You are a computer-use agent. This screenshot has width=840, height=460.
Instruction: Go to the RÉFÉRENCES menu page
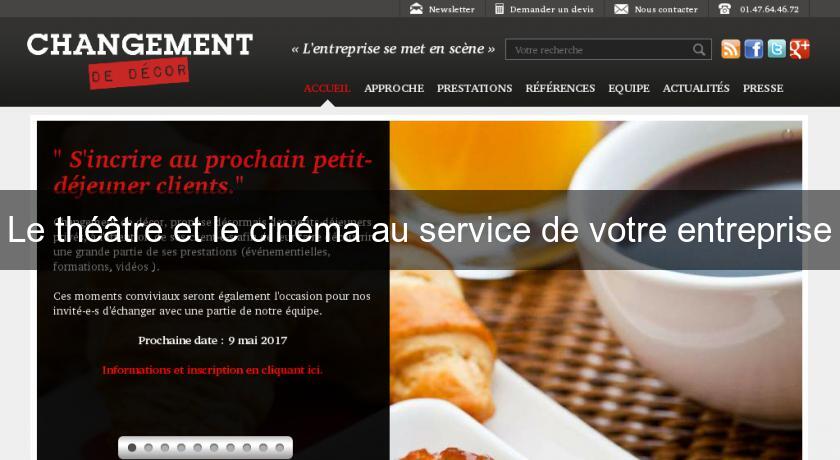click(x=560, y=88)
